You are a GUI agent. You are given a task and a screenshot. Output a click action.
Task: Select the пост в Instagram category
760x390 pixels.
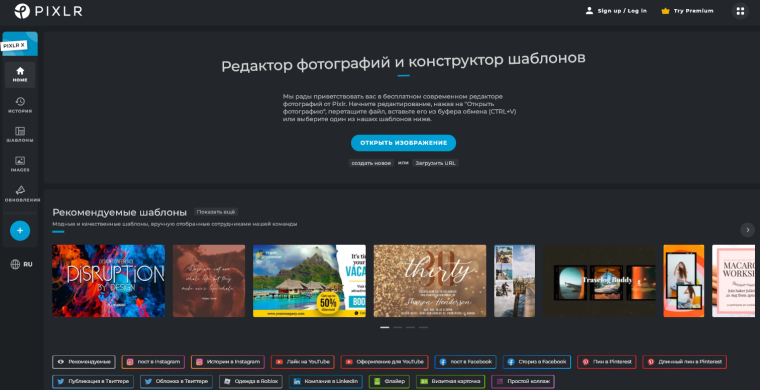153,362
